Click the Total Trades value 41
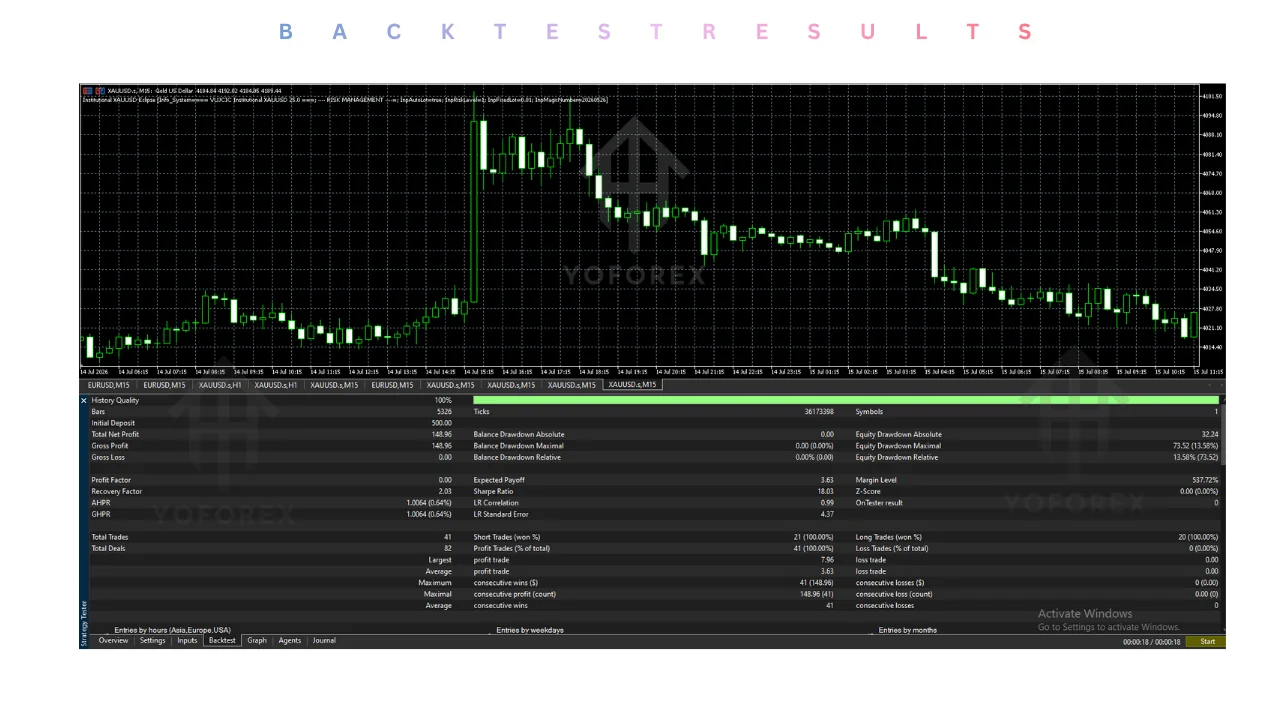Viewport: 1280px width, 720px height. [448, 537]
